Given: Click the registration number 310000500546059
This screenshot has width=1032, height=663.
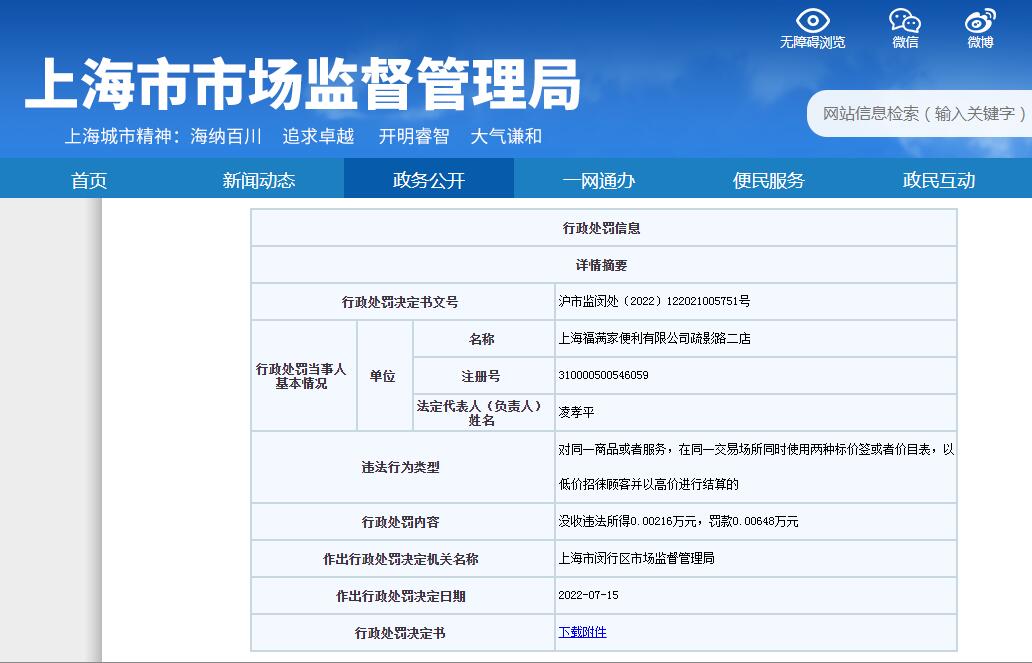Looking at the screenshot, I should tap(603, 376).
